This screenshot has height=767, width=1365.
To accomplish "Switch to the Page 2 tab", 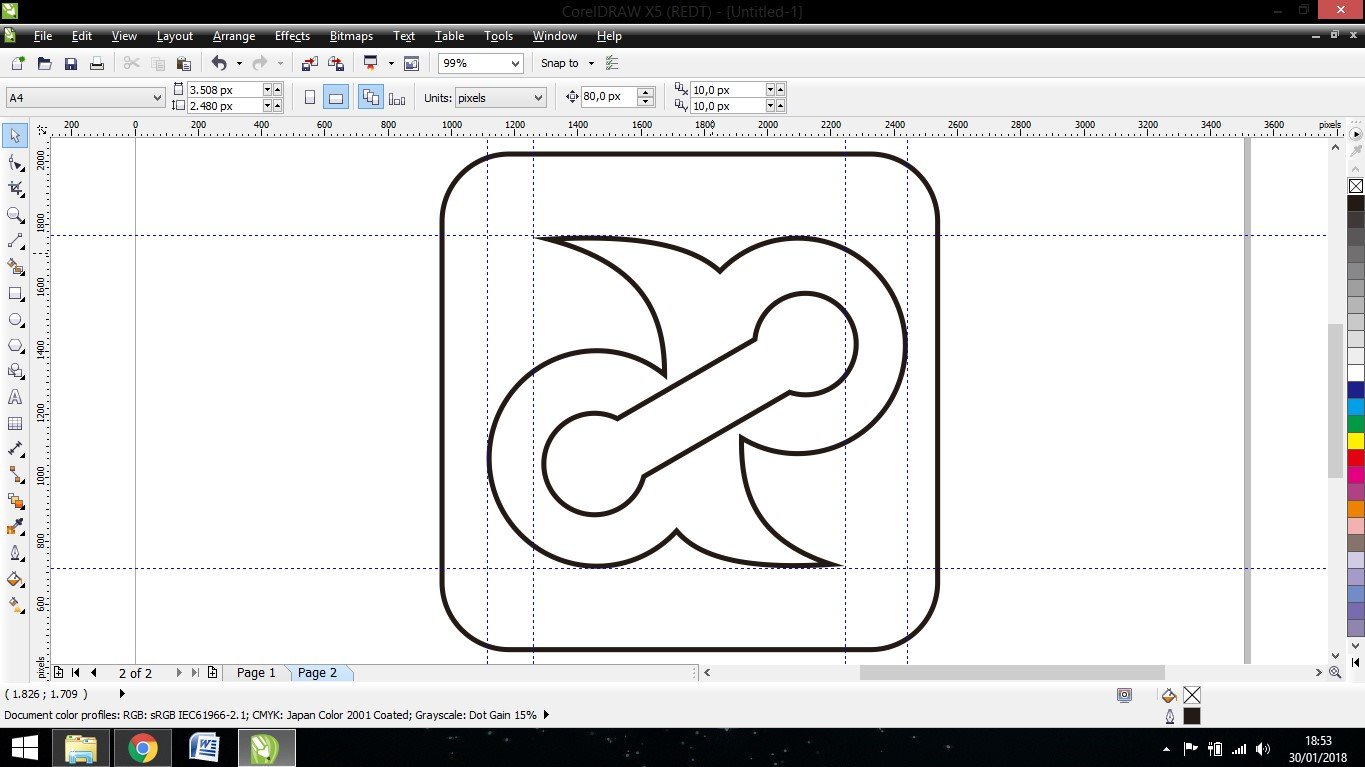I will [318, 673].
